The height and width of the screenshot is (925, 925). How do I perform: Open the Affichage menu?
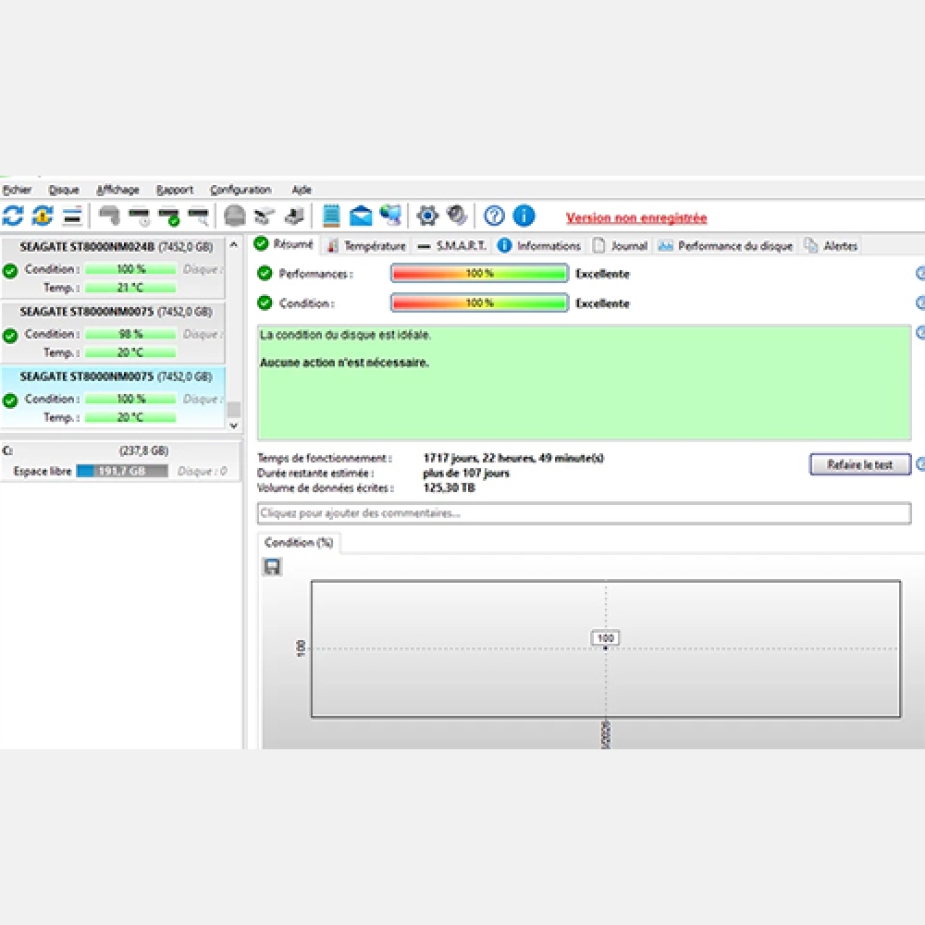tap(117, 190)
